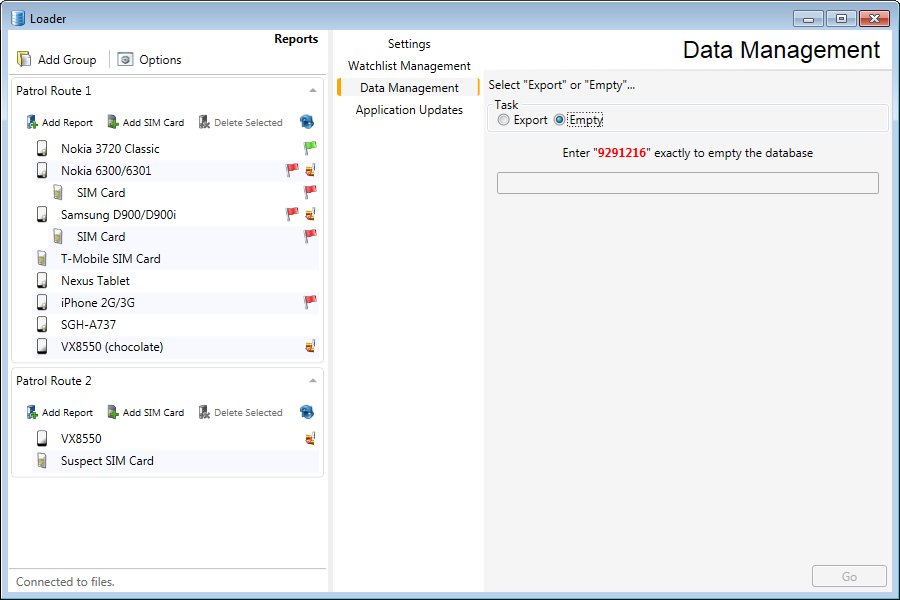Click the alert icon on VX8550 (chocolate)

click(310, 346)
